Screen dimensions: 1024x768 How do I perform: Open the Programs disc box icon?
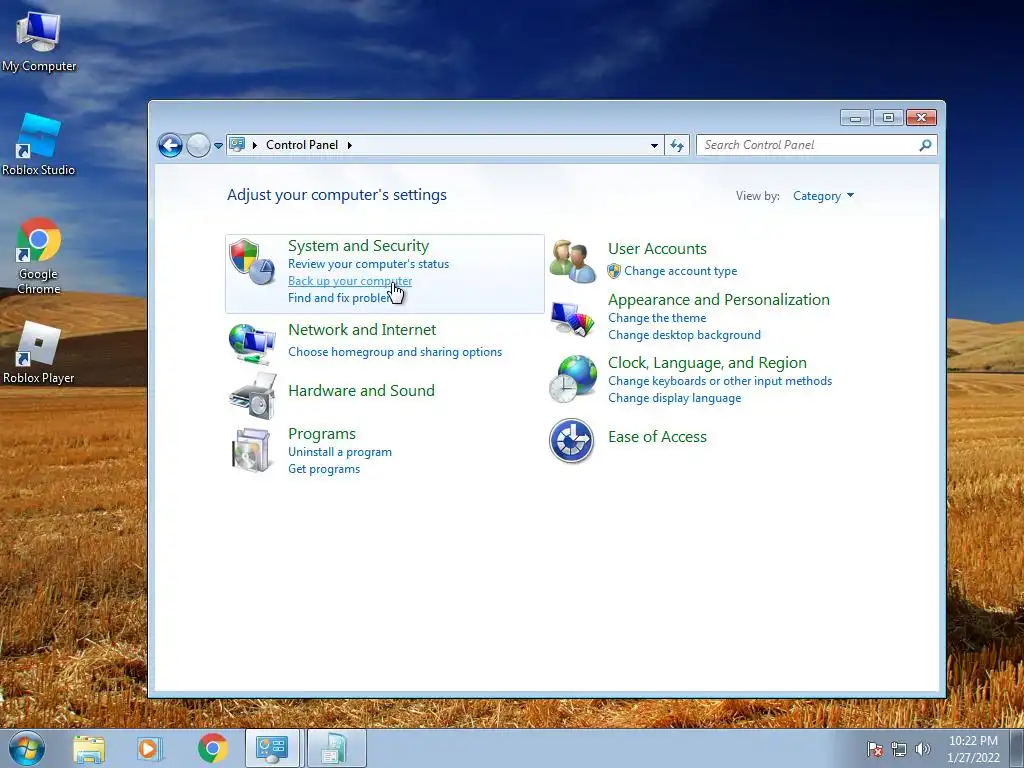tap(251, 450)
